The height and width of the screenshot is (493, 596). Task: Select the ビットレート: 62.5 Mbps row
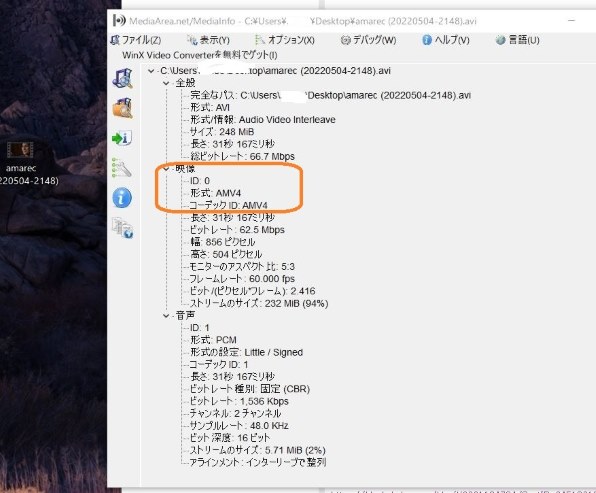[237, 230]
